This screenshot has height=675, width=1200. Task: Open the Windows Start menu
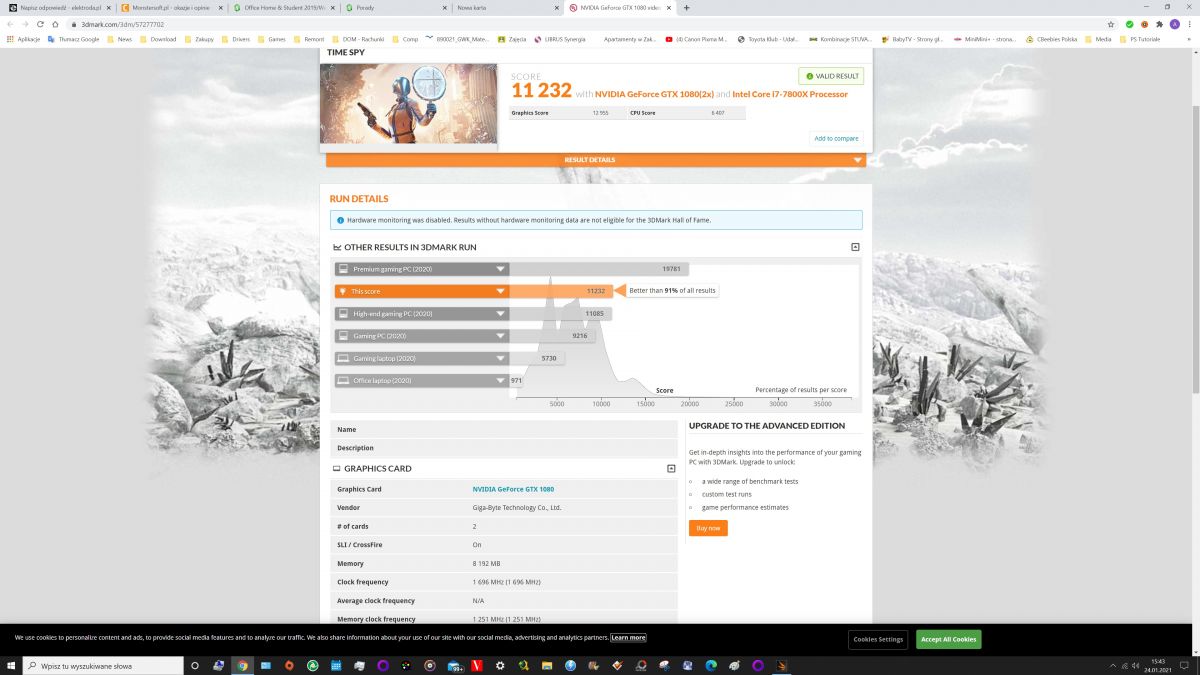[x=10, y=665]
